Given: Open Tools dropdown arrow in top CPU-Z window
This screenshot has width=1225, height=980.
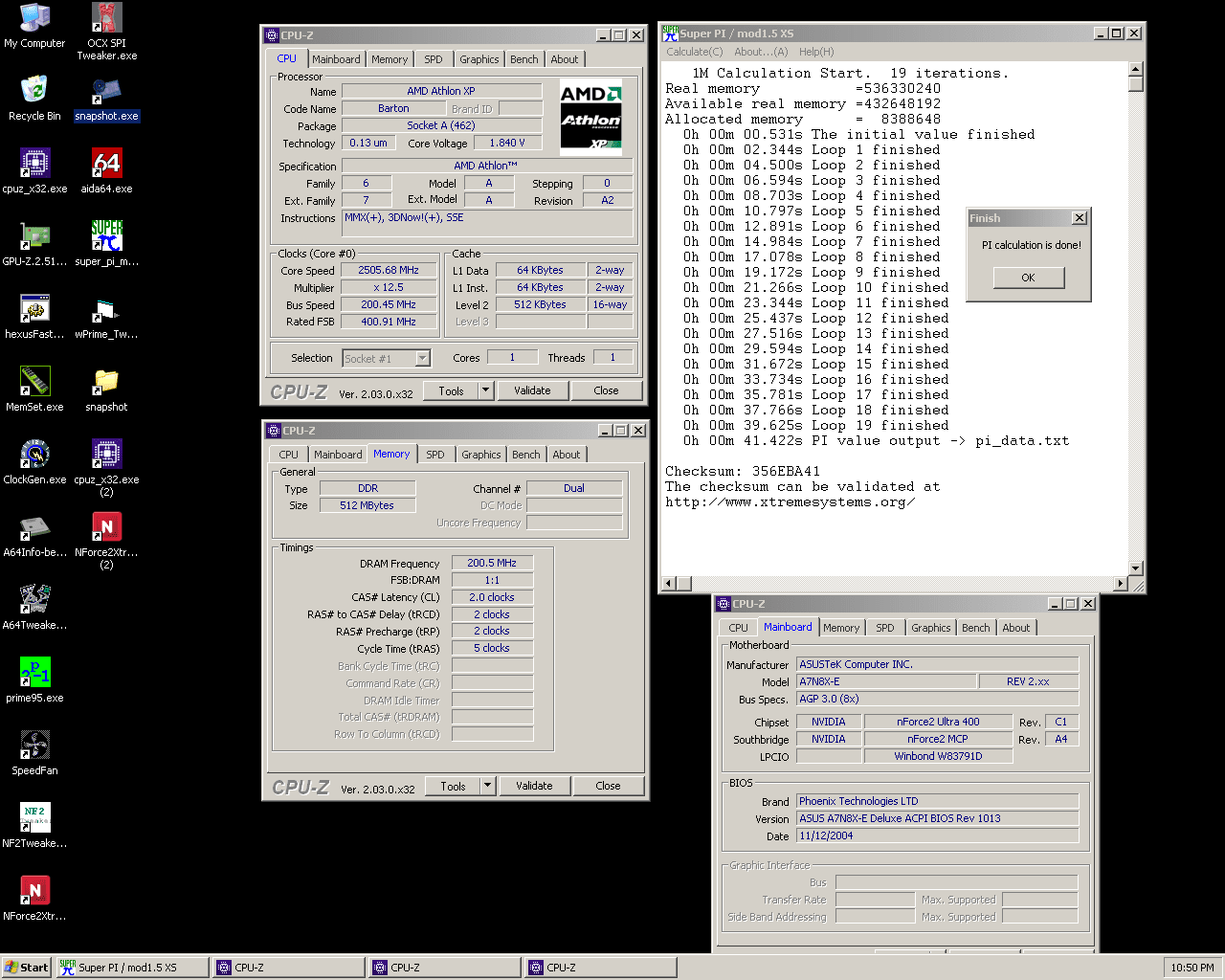Looking at the screenshot, I should coord(485,390).
